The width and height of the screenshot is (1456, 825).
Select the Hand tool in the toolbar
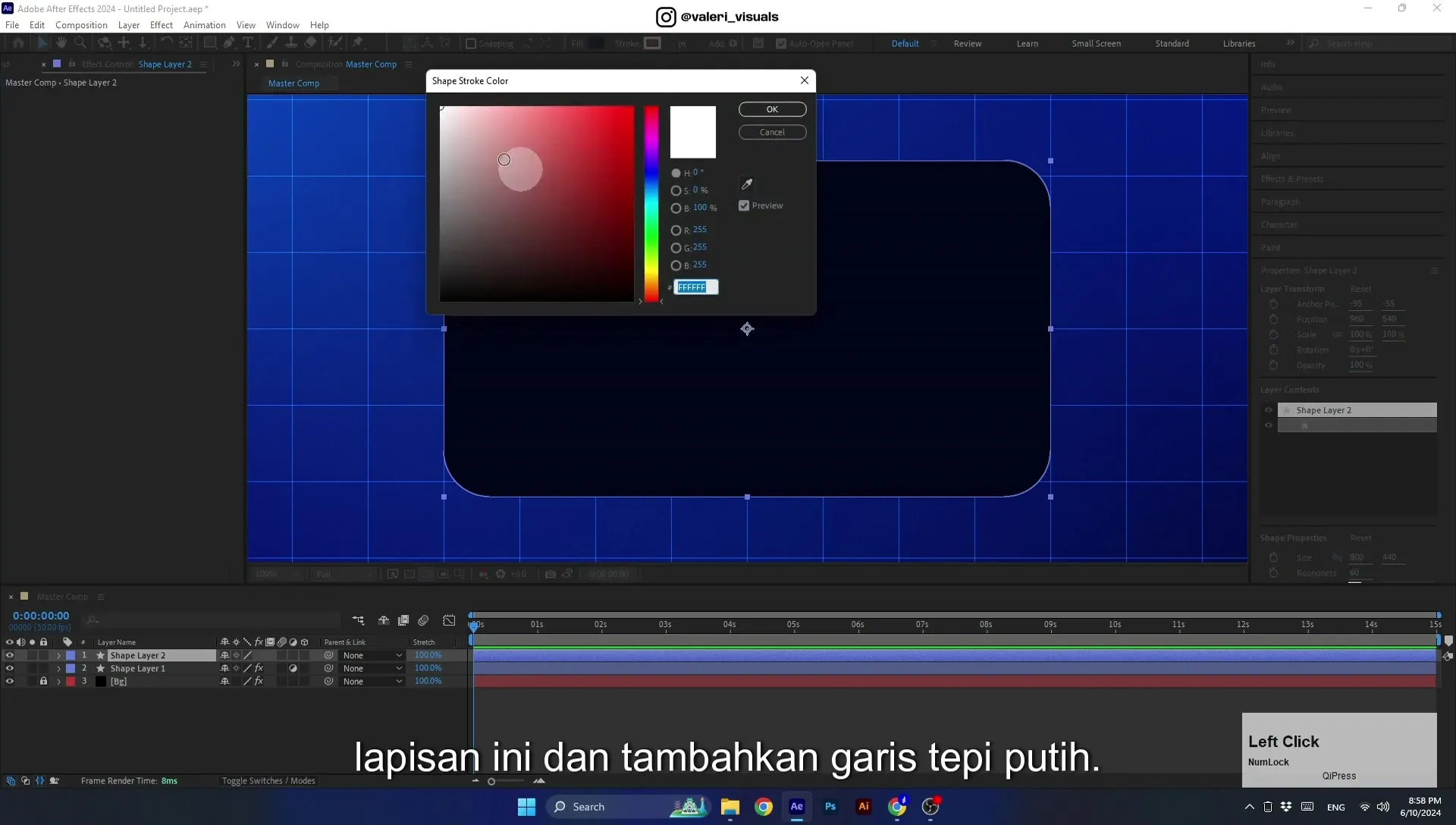pyautogui.click(x=61, y=43)
